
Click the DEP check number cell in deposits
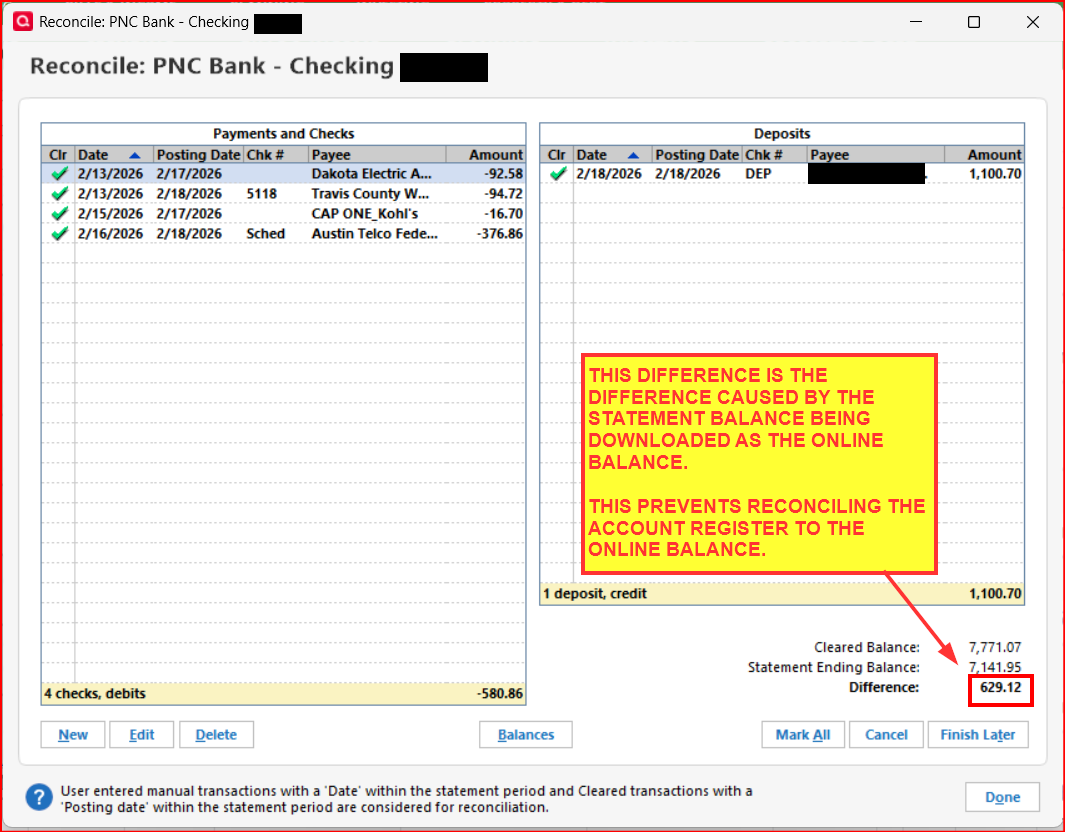pos(758,174)
